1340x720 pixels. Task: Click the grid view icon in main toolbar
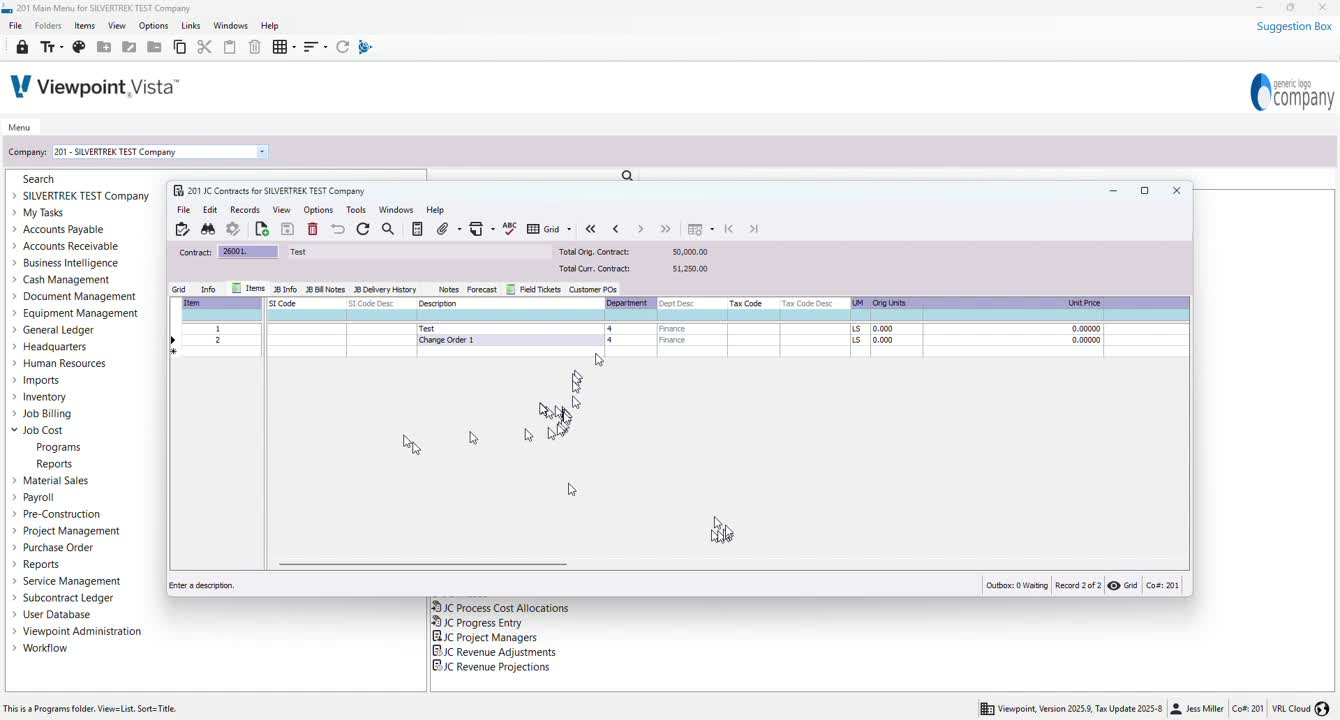click(280, 47)
